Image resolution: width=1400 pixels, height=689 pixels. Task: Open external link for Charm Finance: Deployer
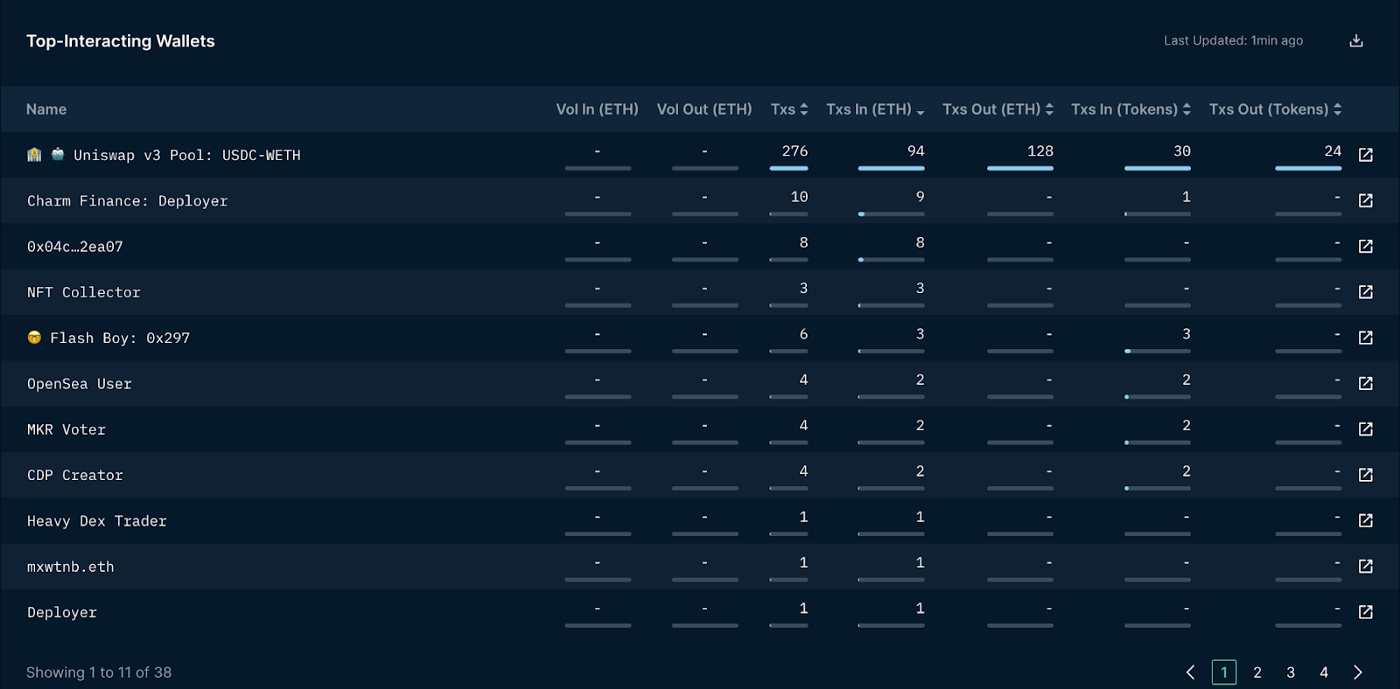[x=1365, y=201]
